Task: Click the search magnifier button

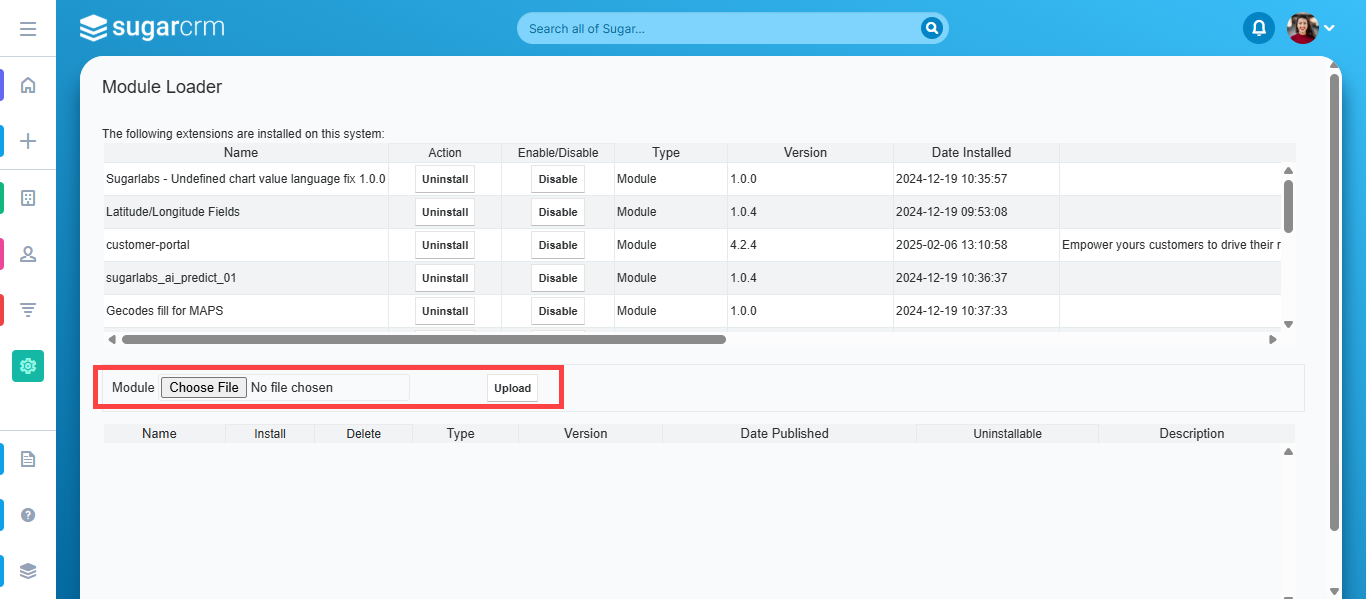Action: [932, 28]
